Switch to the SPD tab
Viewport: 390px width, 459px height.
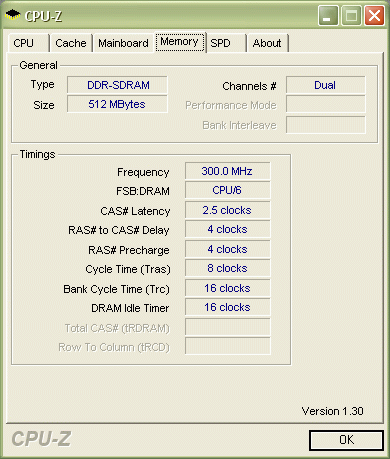click(x=226, y=43)
